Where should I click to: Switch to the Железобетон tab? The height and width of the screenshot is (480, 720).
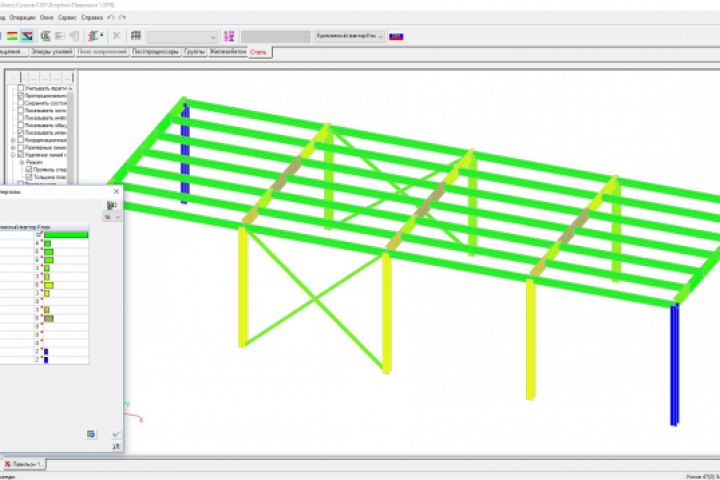click(x=227, y=52)
